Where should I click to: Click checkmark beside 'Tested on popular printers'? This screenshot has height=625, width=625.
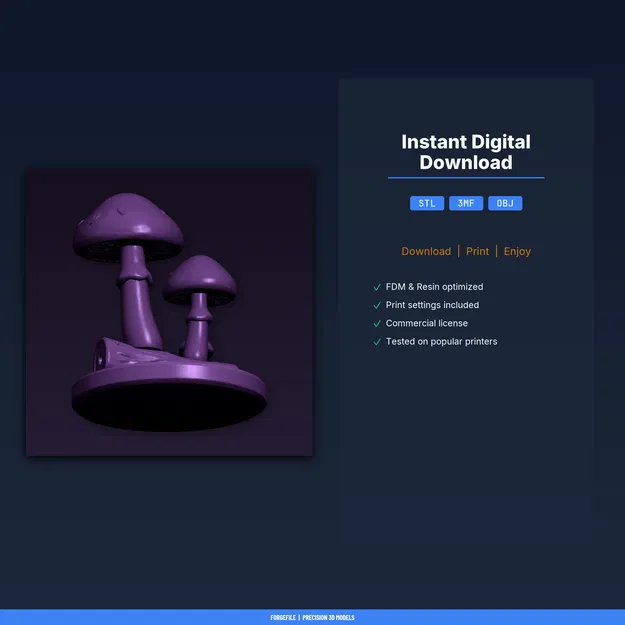(377, 342)
